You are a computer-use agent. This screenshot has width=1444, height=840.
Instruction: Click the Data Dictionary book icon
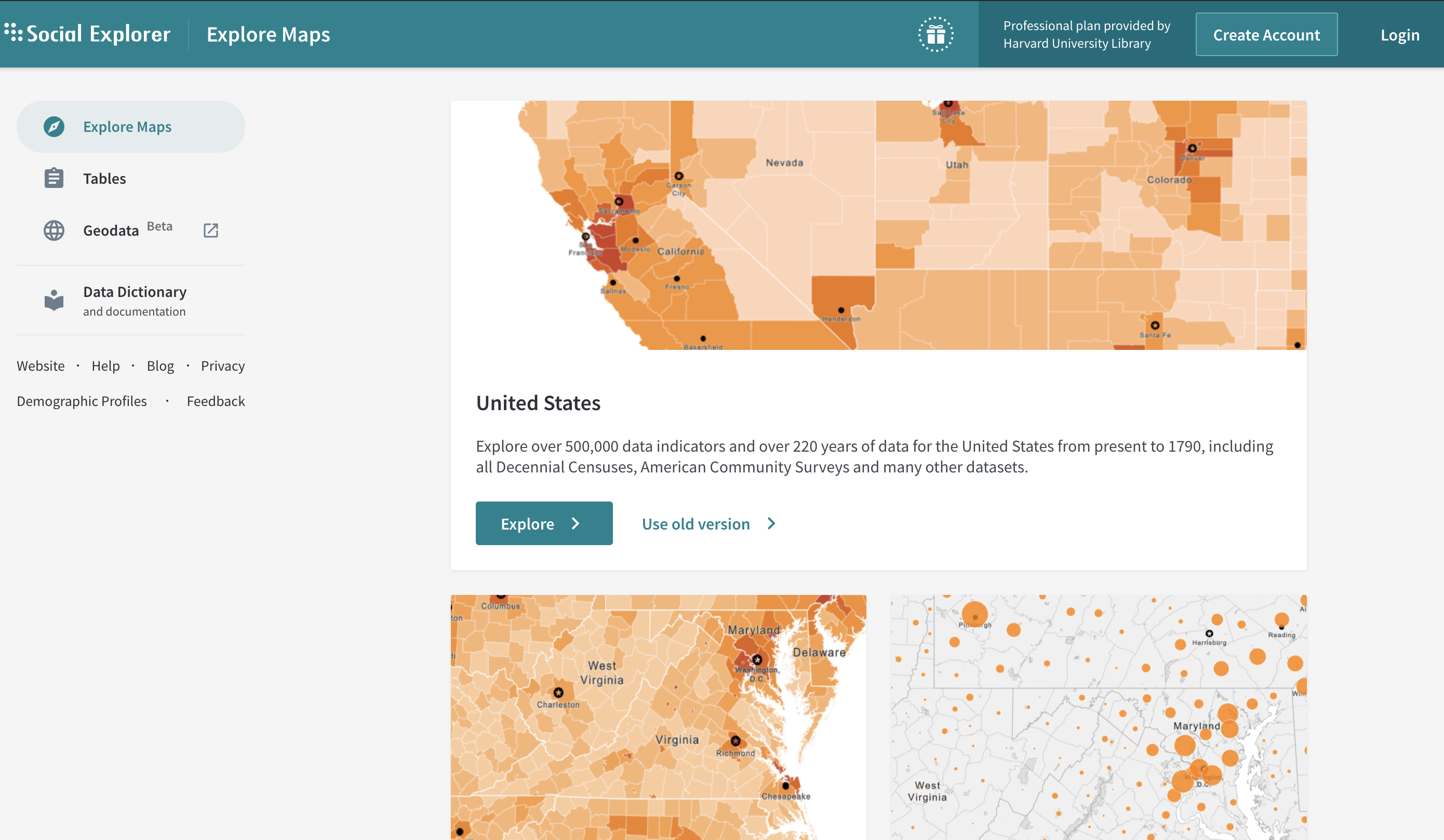coord(54,300)
